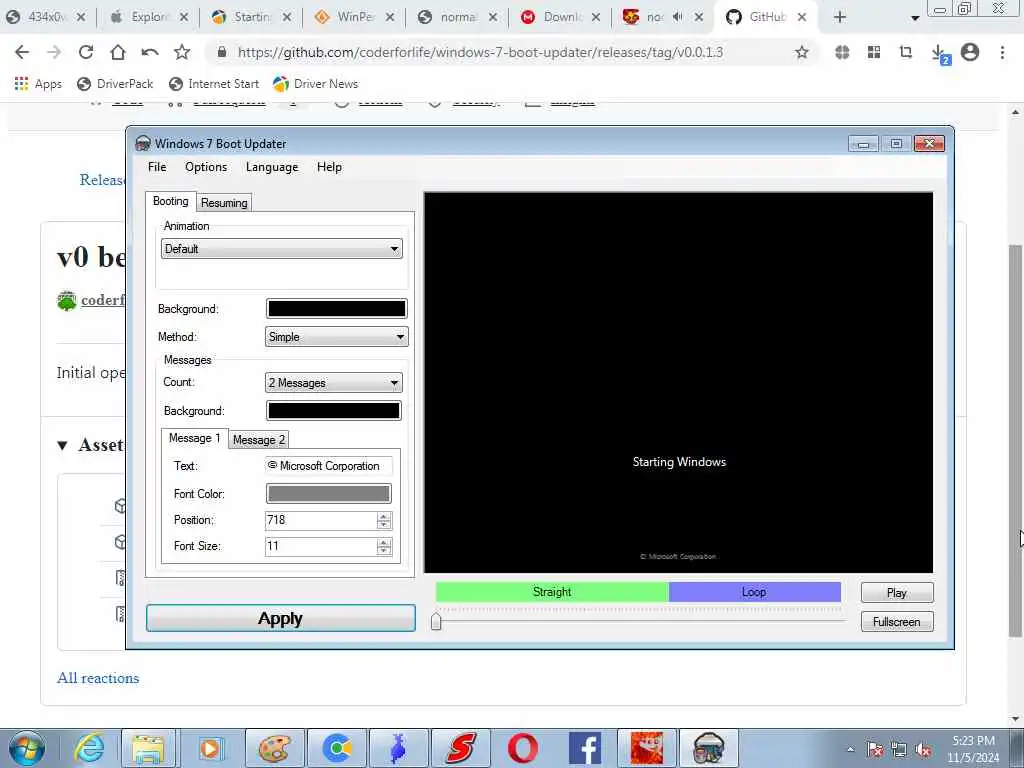This screenshot has height=768, width=1024.
Task: Click the Font Color gray swatch
Action: 328,493
